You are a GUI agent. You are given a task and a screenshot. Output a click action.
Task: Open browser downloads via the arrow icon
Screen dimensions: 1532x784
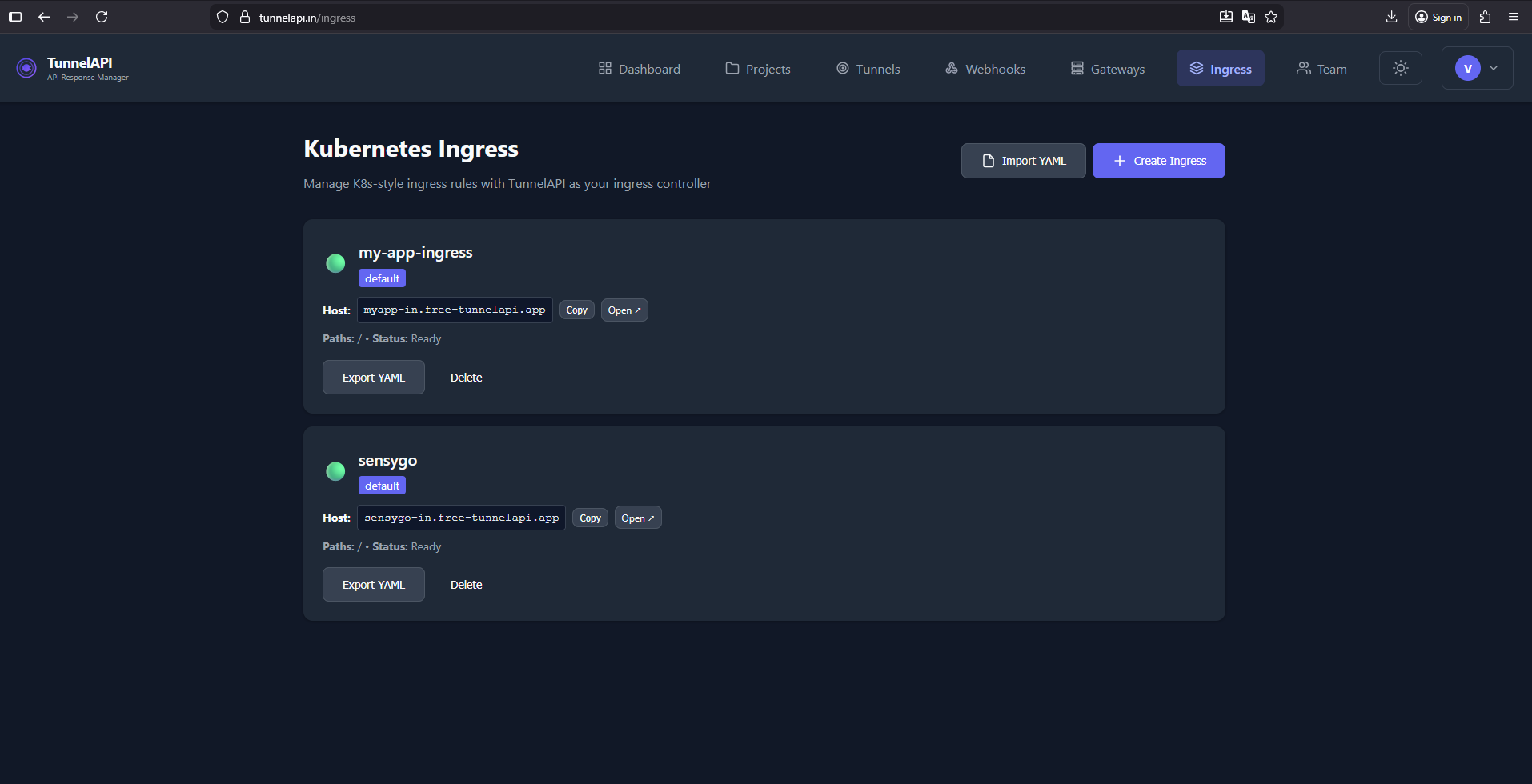pyautogui.click(x=1393, y=17)
